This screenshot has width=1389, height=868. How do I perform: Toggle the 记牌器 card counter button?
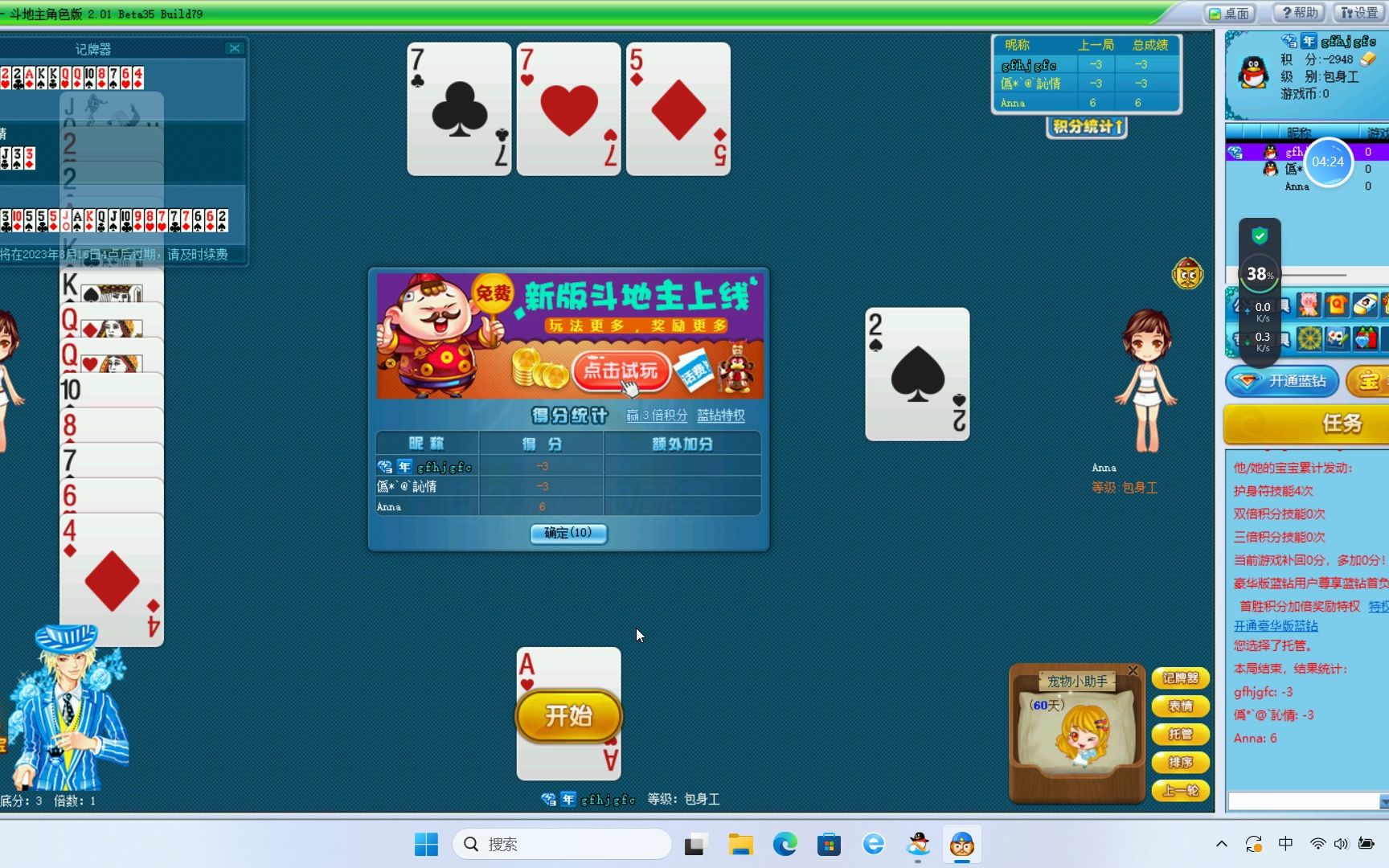coord(1180,678)
